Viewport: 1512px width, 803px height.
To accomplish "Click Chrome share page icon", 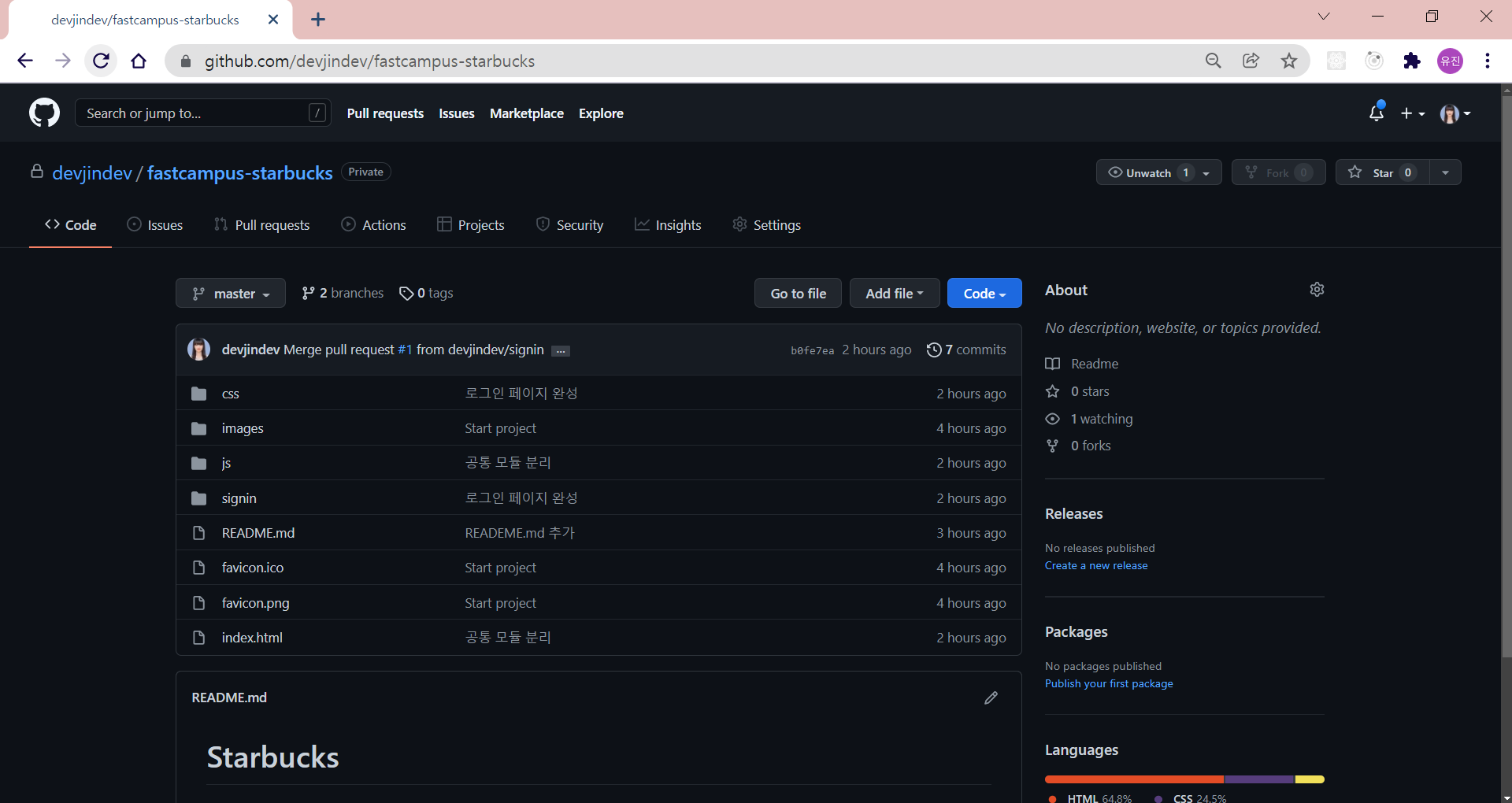I will (x=1251, y=61).
